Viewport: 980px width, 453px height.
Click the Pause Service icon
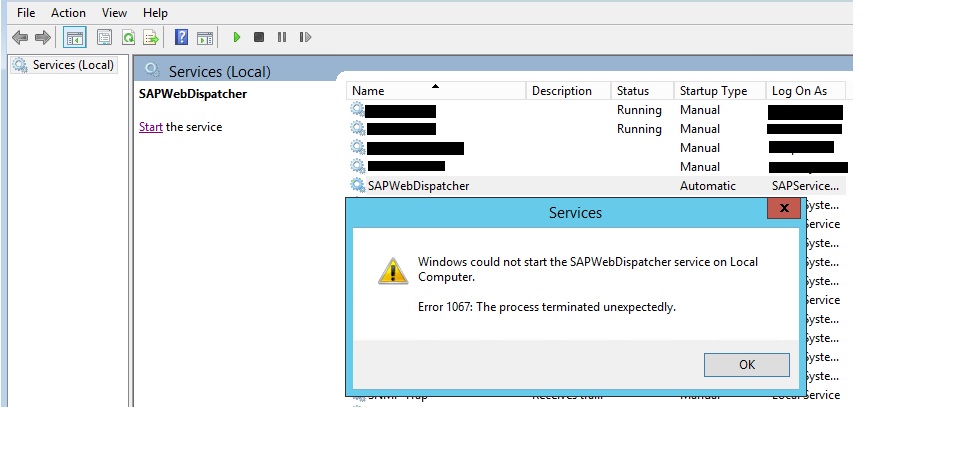[282, 37]
